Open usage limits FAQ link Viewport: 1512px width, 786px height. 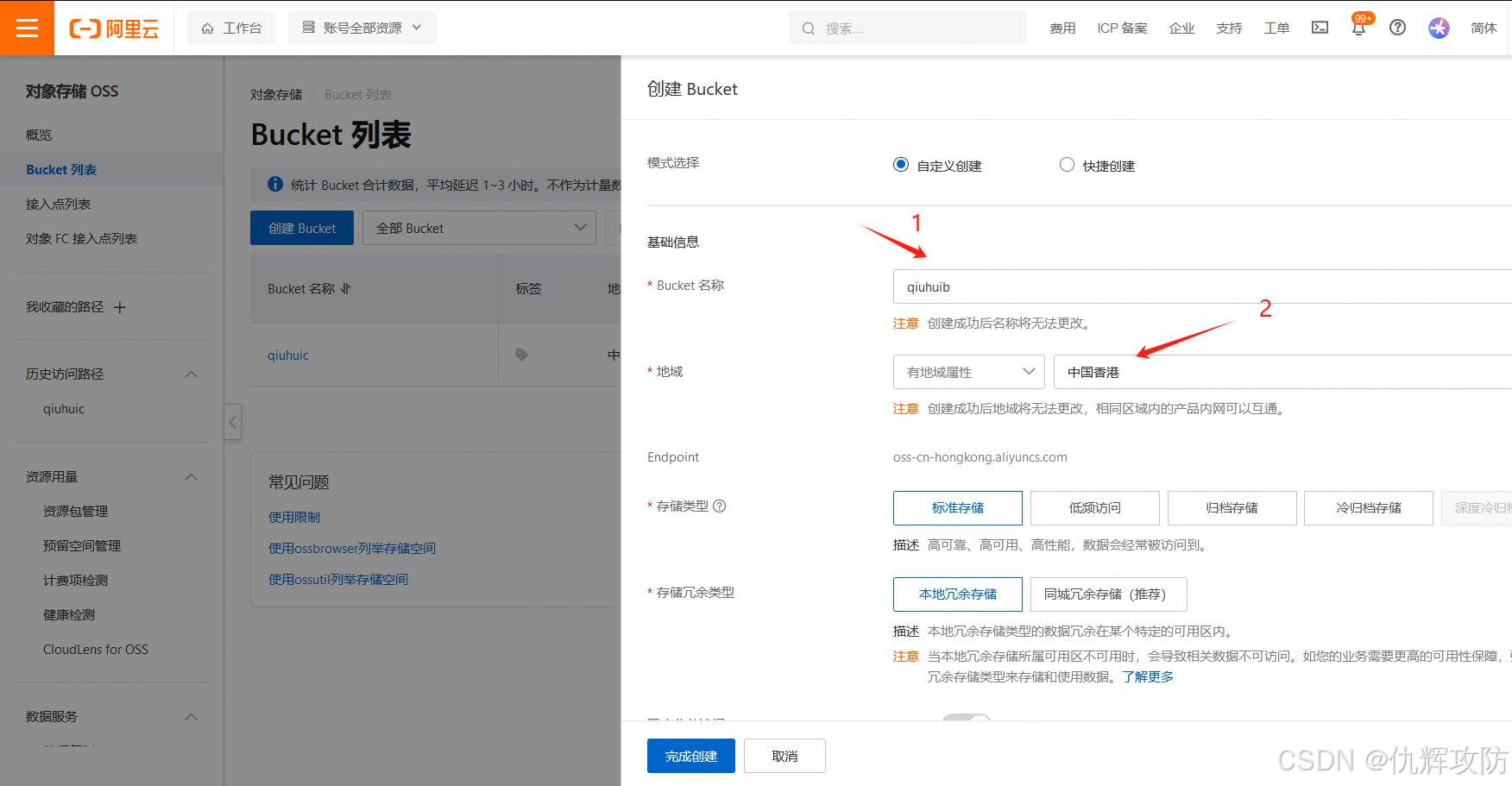pos(294,517)
